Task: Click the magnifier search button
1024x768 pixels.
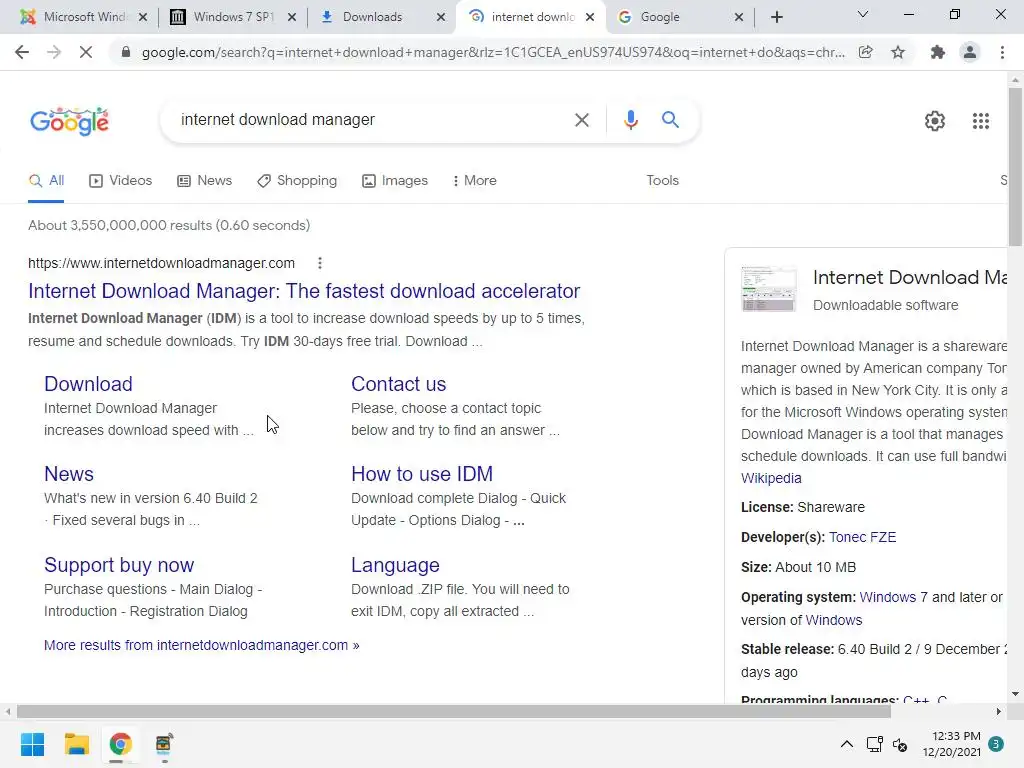Action: pos(670,120)
